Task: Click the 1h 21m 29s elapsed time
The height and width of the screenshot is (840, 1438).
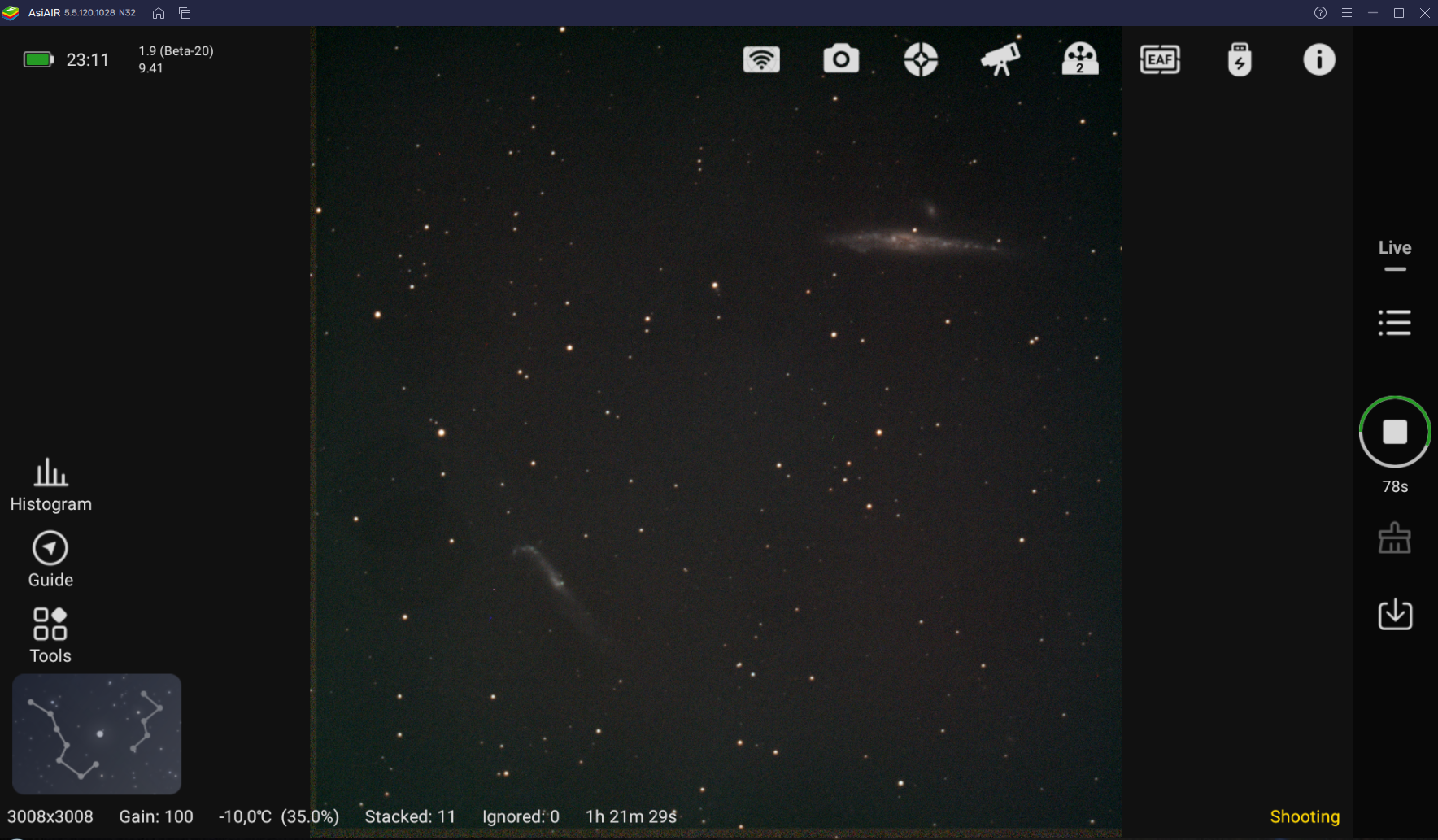Action: coord(631,816)
